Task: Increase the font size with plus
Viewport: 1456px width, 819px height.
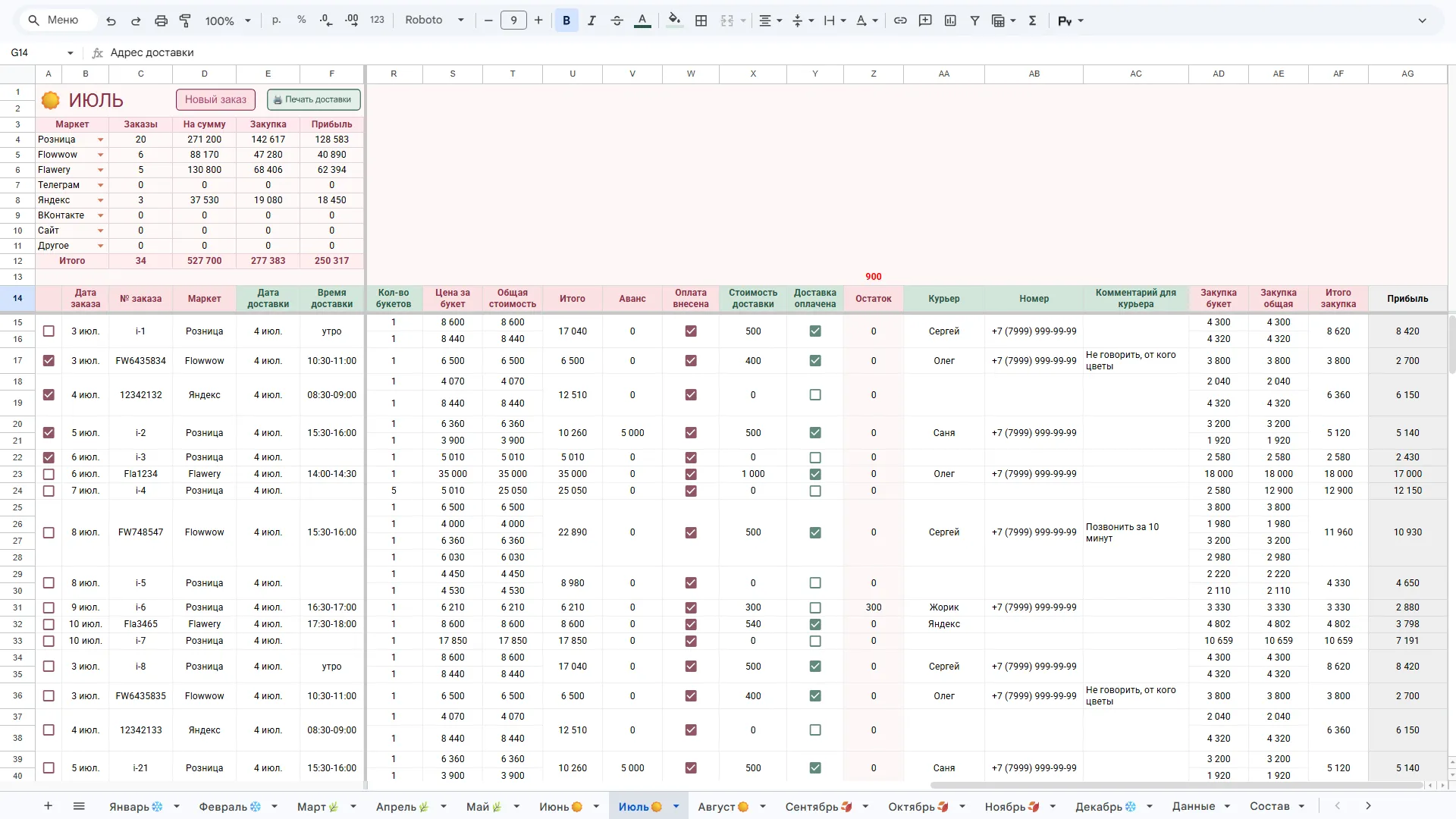Action: [x=538, y=20]
